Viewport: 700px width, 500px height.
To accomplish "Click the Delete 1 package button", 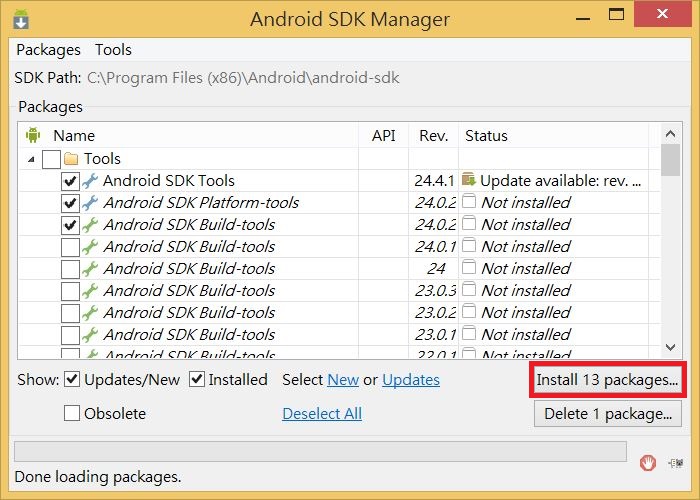I will (607, 414).
